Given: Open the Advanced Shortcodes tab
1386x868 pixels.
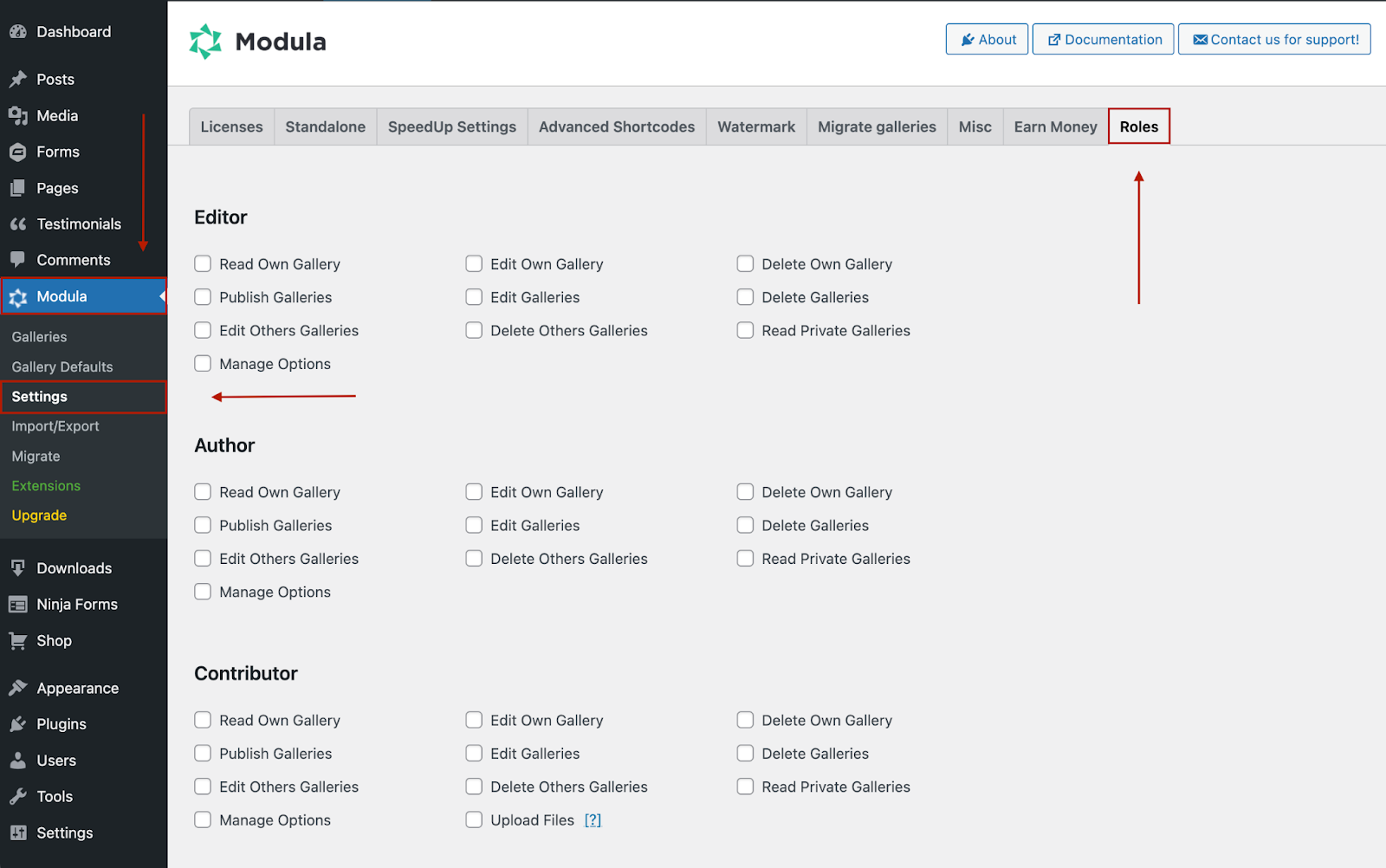Looking at the screenshot, I should tap(617, 126).
